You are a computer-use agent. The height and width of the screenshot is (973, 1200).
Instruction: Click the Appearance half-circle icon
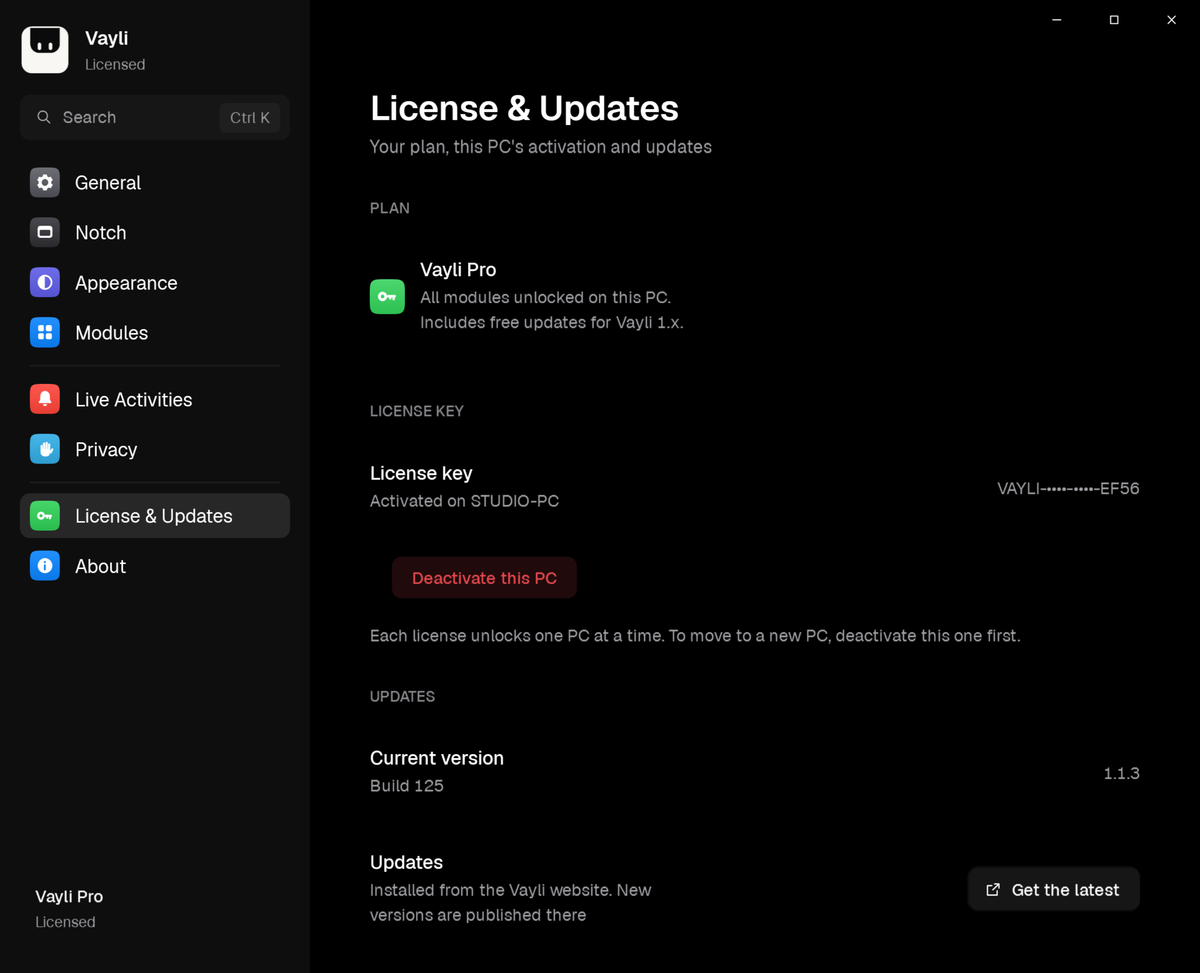(45, 283)
